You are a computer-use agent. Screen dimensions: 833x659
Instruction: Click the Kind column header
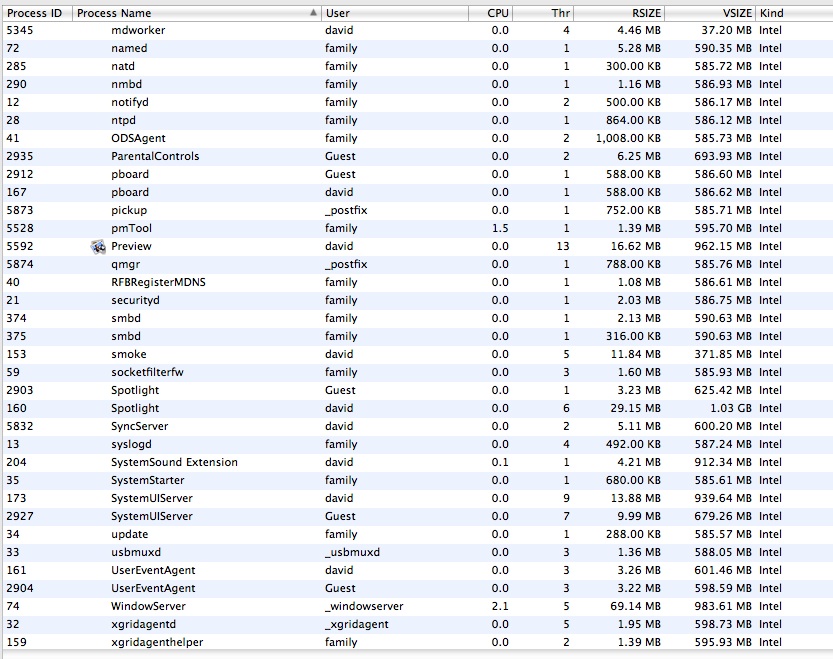794,13
